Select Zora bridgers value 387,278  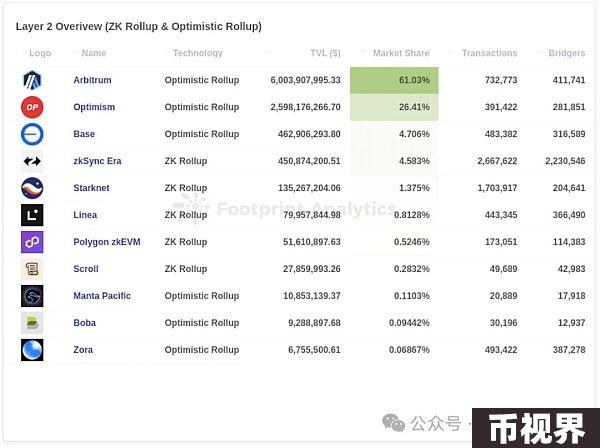(x=569, y=350)
